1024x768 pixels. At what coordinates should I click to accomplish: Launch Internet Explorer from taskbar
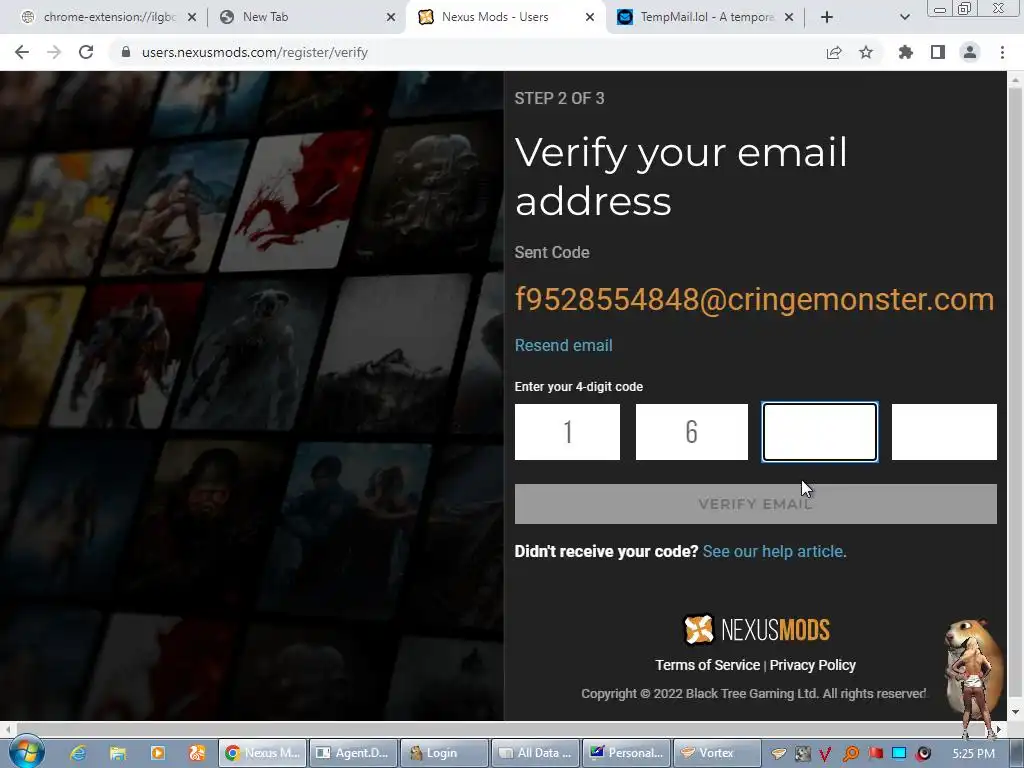click(x=78, y=753)
